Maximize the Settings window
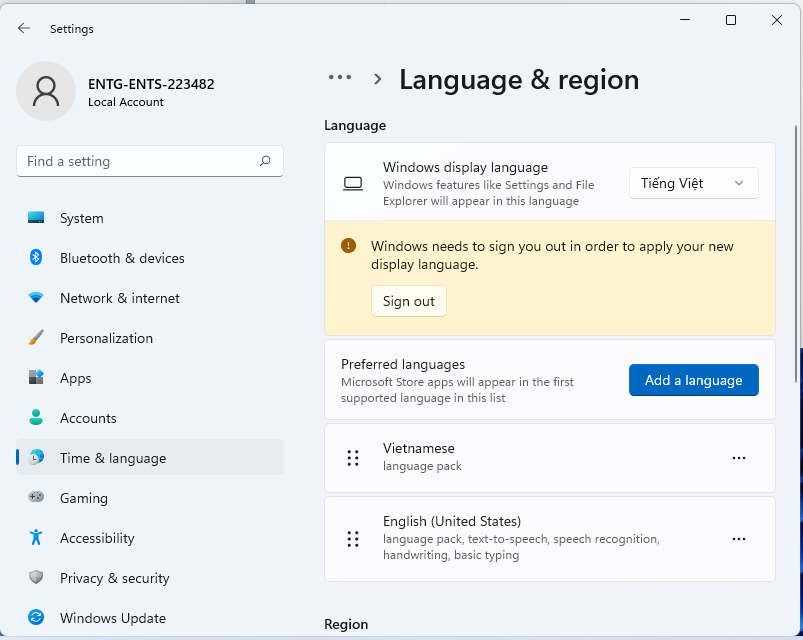The height and width of the screenshot is (640, 803). (731, 20)
